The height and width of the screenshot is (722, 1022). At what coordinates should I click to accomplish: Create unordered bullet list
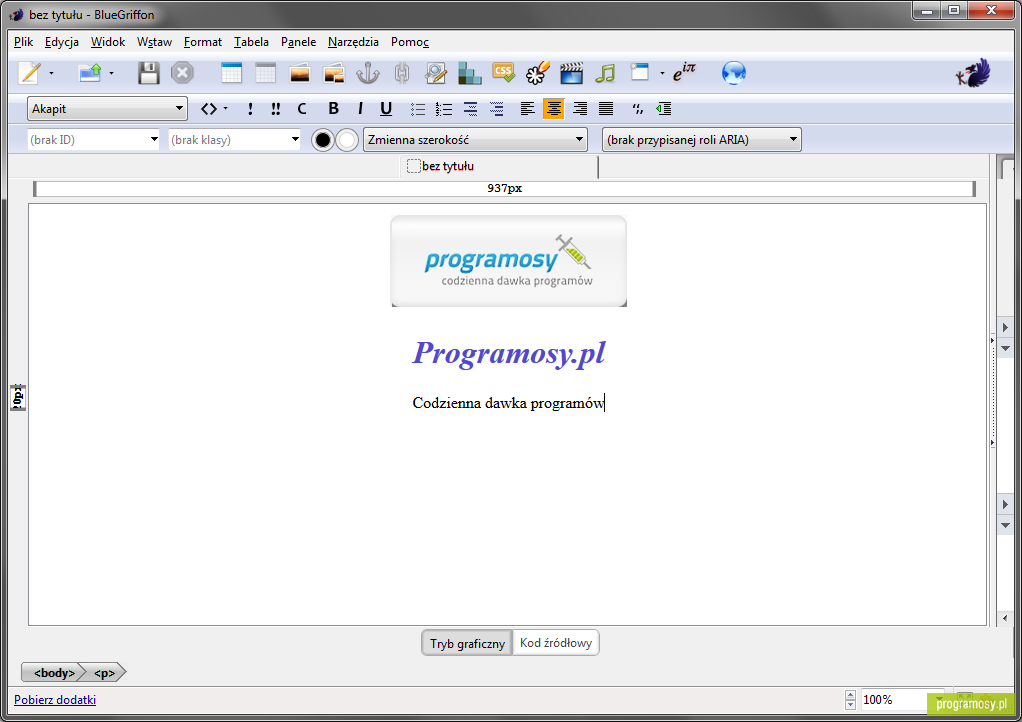418,109
